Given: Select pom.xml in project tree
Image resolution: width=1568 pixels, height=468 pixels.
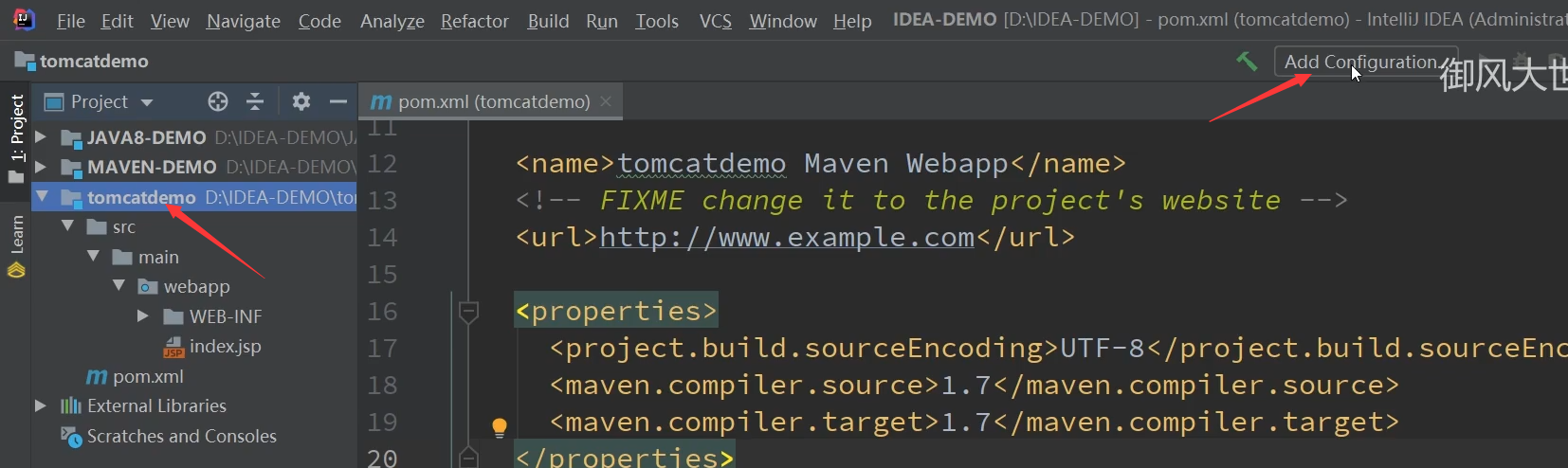Looking at the screenshot, I should [194, 376].
